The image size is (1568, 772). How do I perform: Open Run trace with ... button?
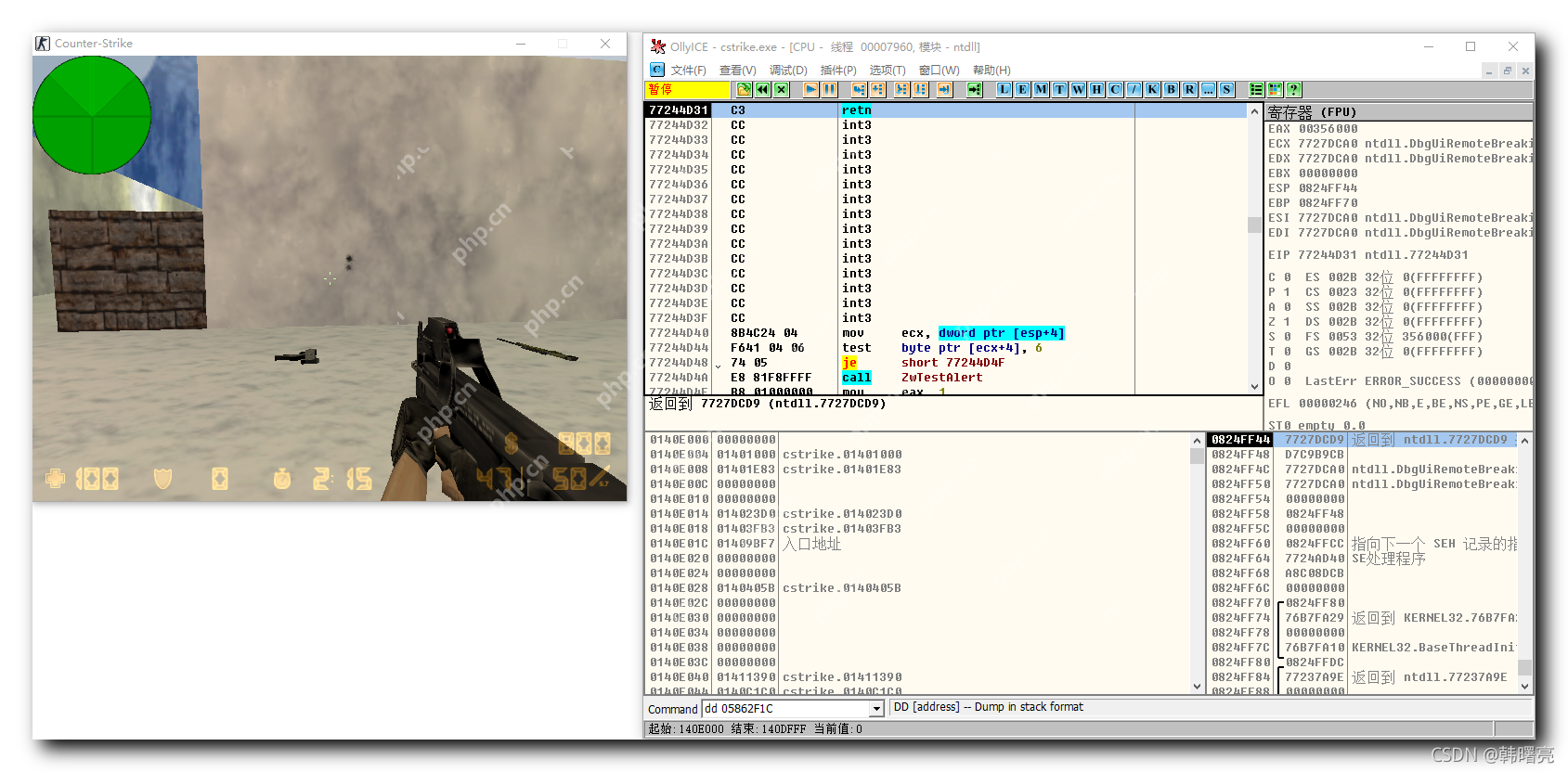1209,89
